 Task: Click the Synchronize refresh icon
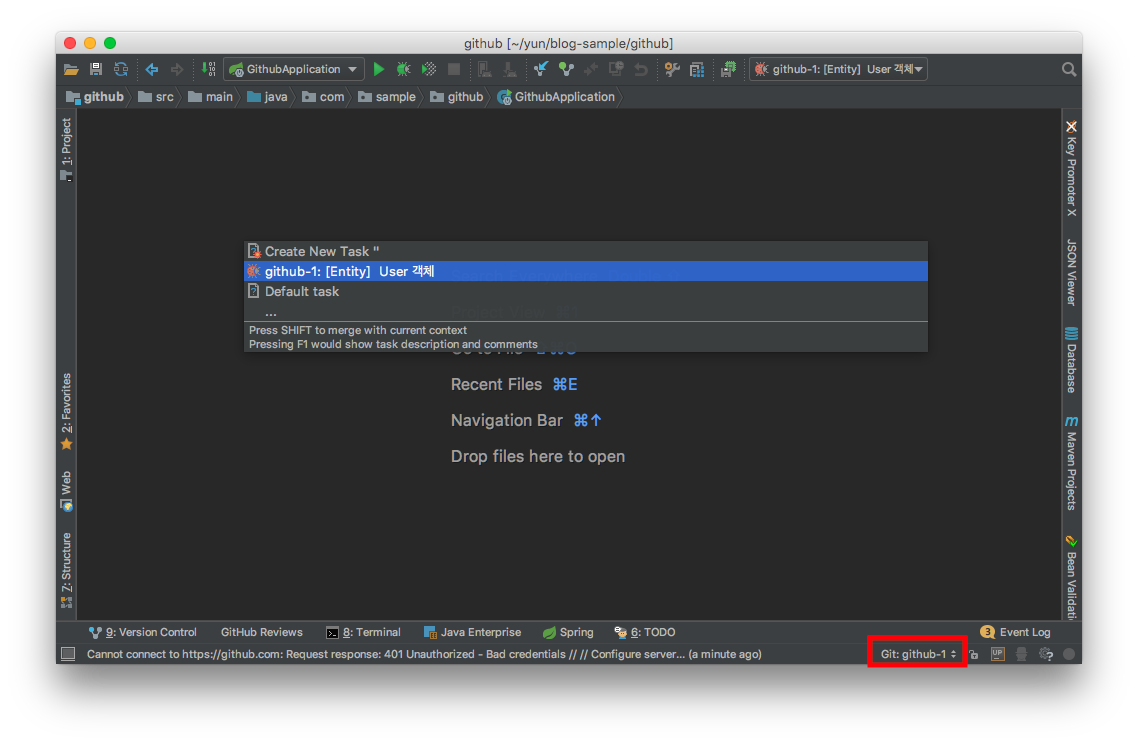coord(120,69)
